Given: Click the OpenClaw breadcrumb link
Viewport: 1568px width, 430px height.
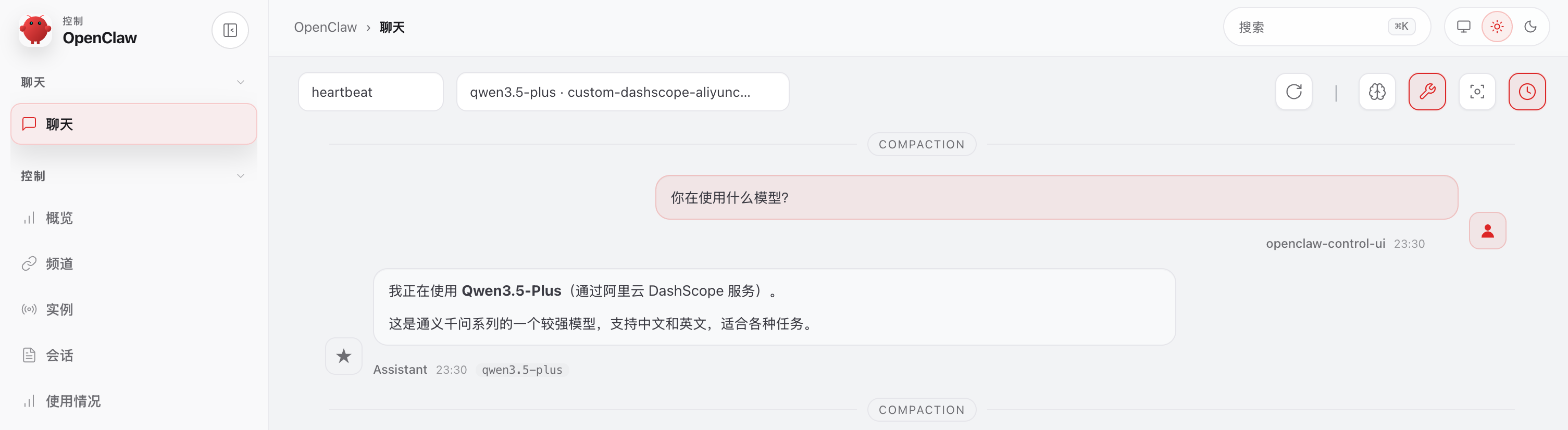Looking at the screenshot, I should (x=325, y=28).
